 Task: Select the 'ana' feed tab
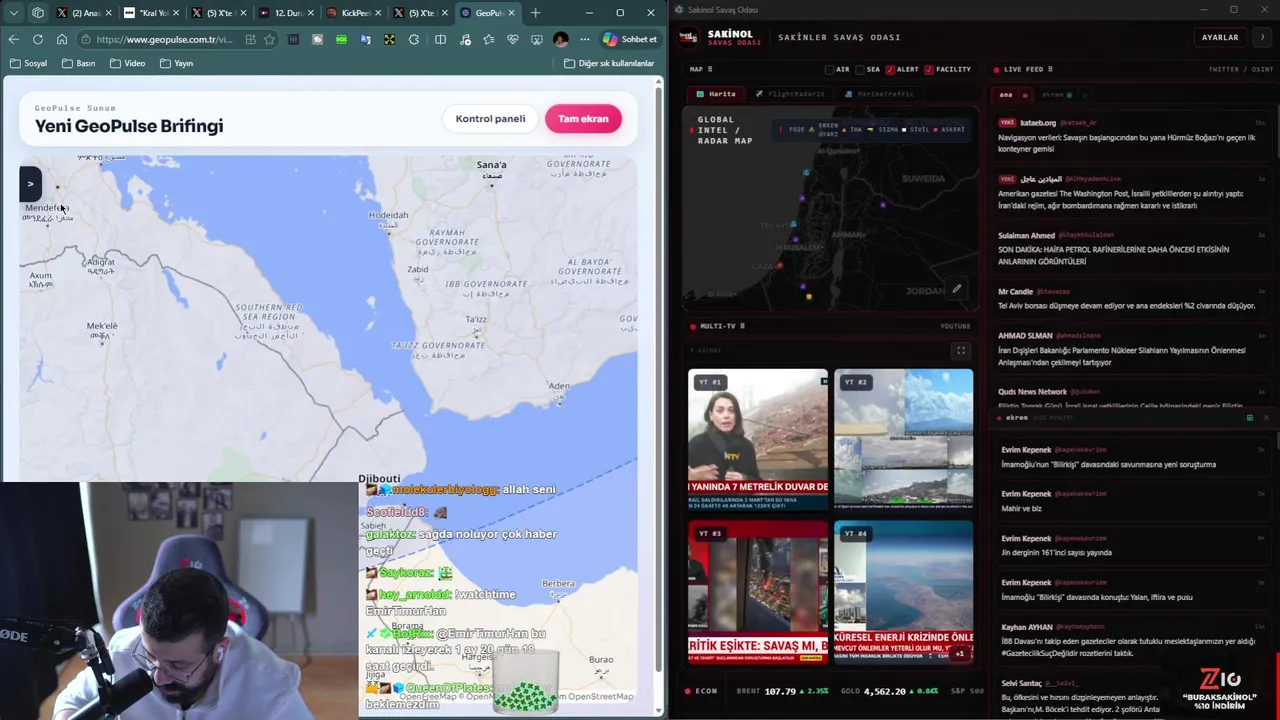[1009, 95]
